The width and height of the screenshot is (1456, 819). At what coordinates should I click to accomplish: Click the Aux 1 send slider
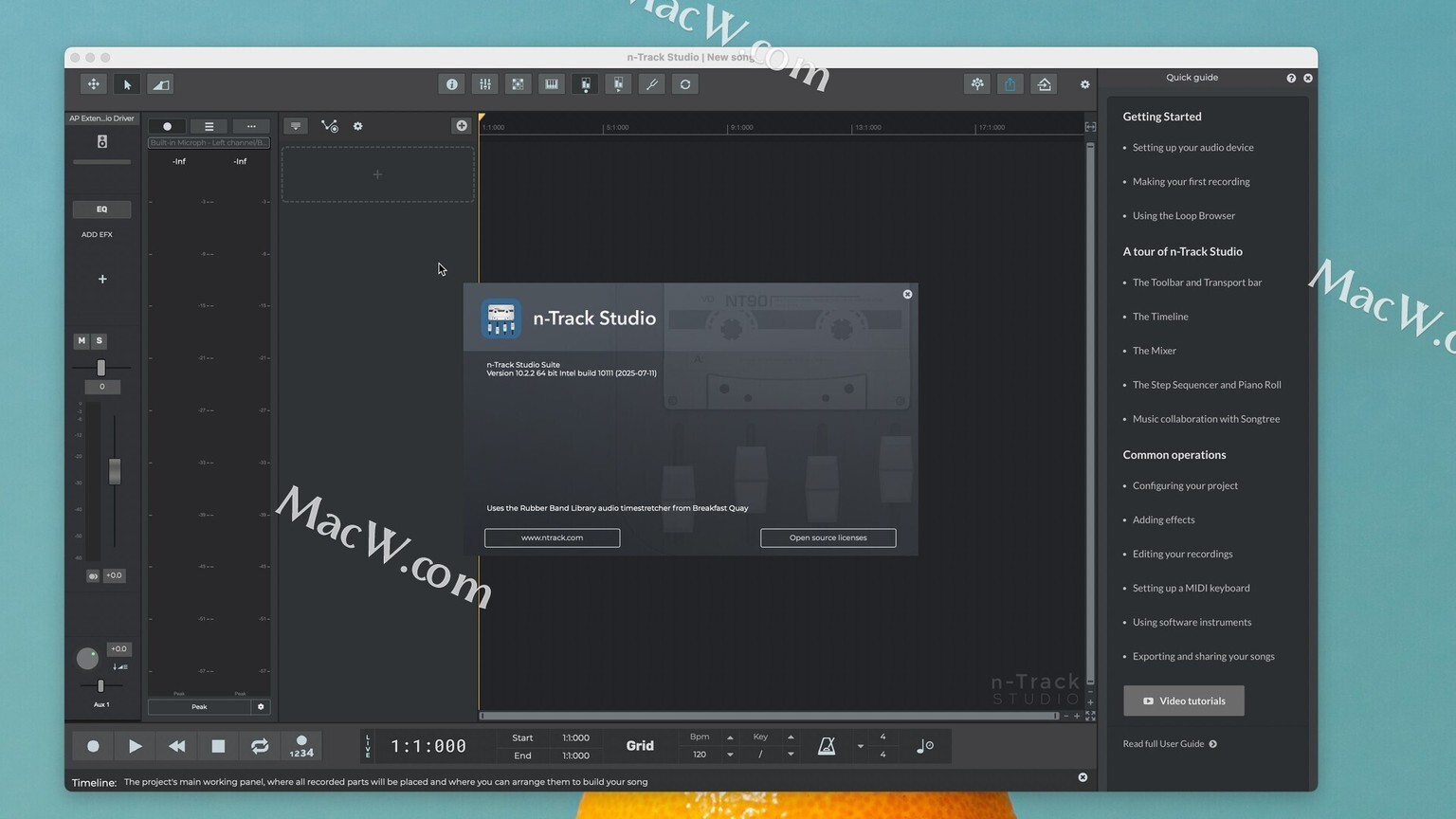pos(100,686)
